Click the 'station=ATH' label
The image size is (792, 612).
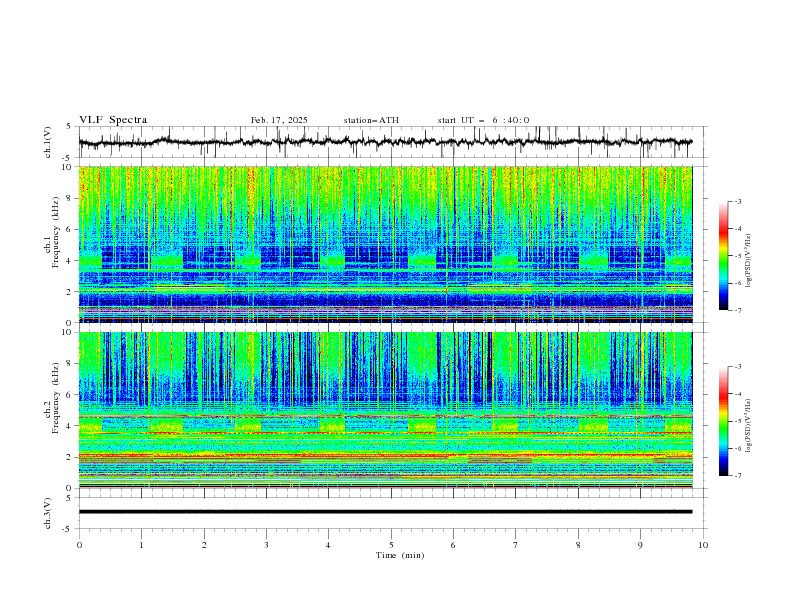click(x=371, y=120)
